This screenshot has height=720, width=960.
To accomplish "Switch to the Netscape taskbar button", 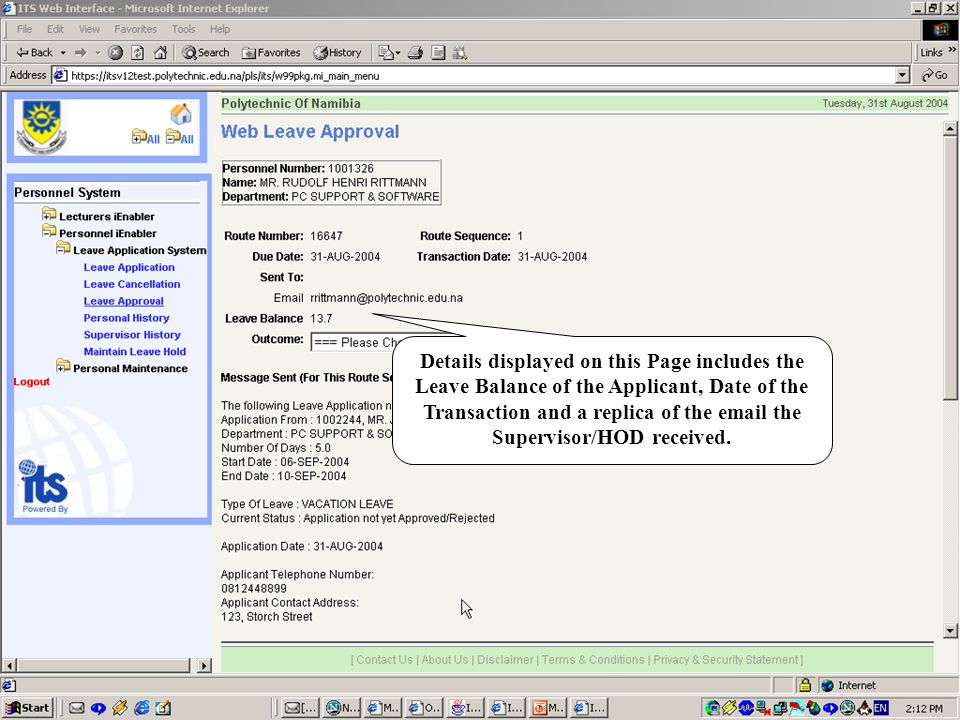I will [342, 708].
